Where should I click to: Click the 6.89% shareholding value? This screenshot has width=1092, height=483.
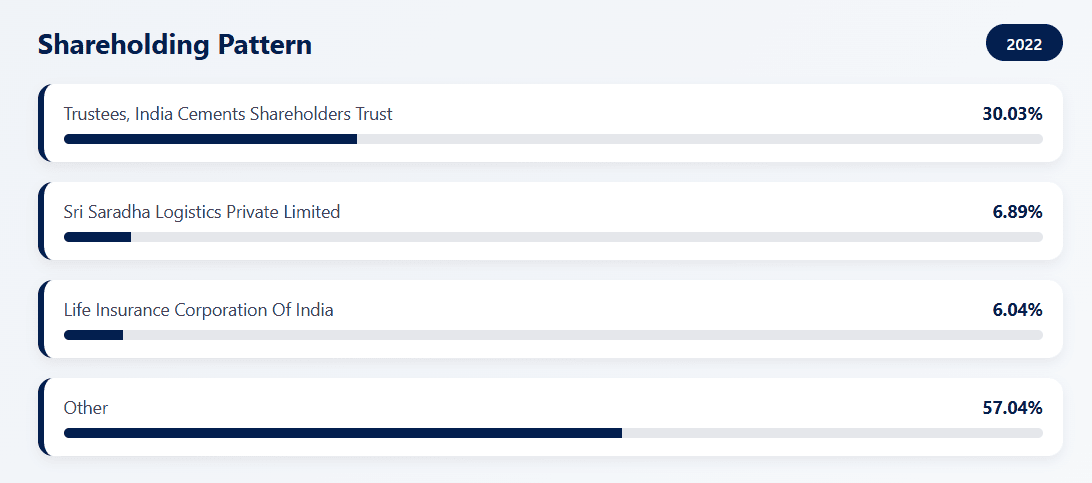pyautogui.click(x=1017, y=212)
